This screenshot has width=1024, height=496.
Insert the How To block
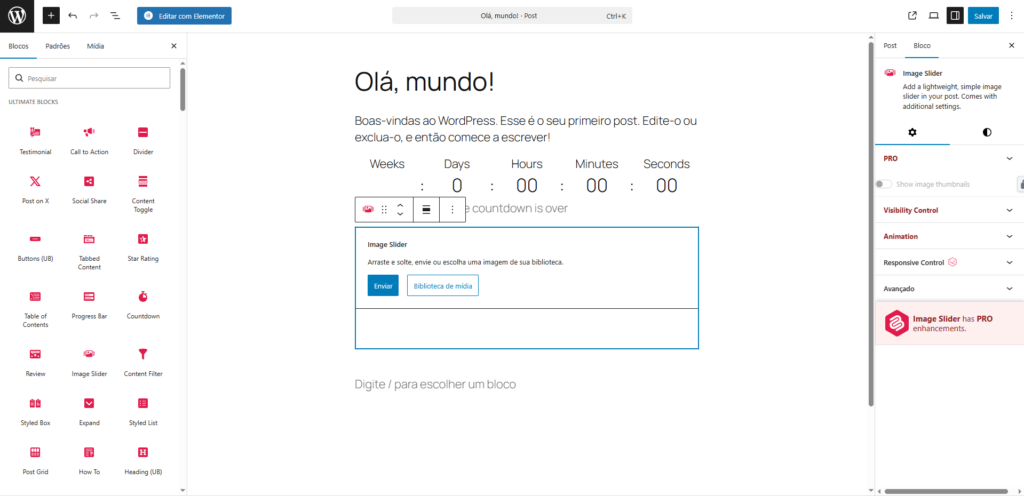(89, 460)
